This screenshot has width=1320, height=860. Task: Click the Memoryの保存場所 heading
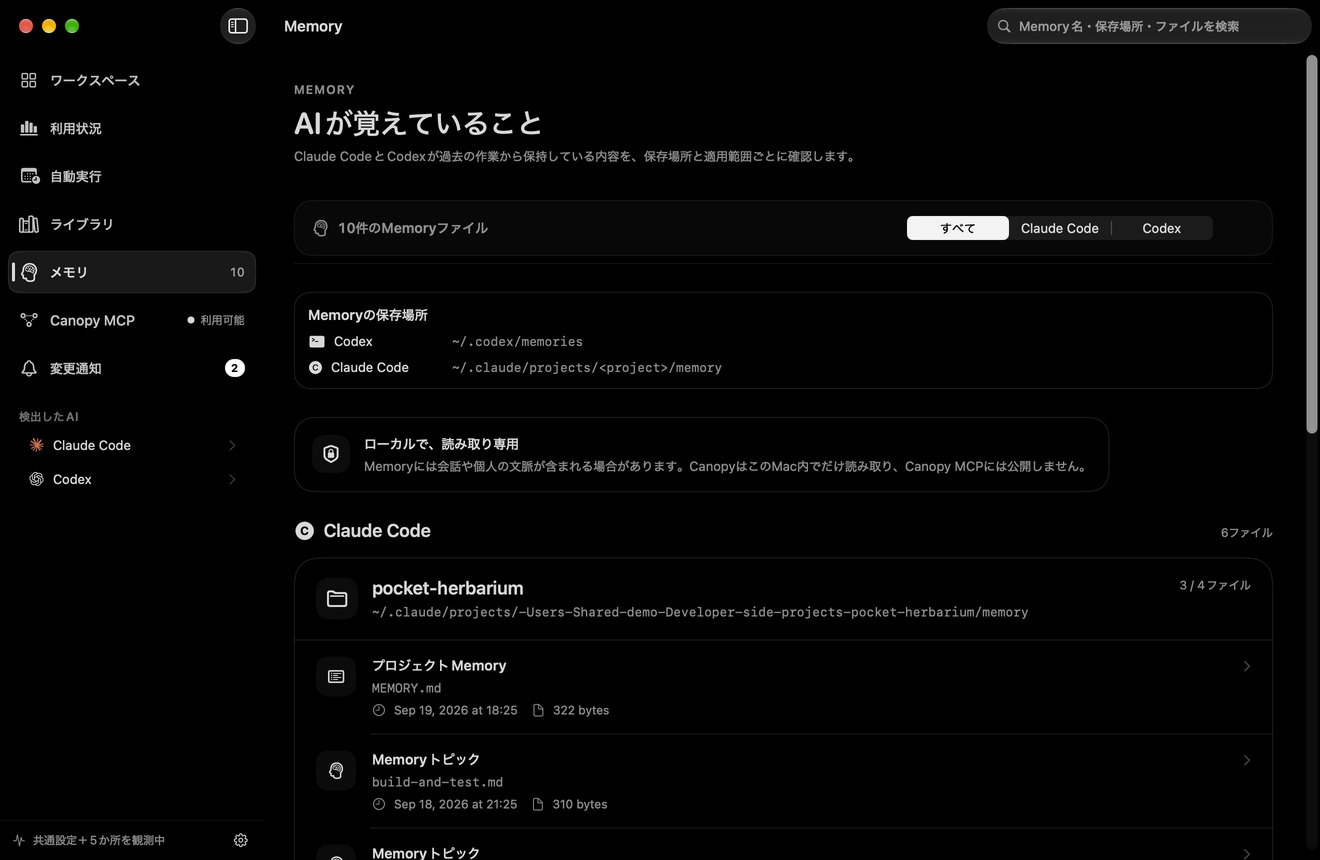[368, 315]
